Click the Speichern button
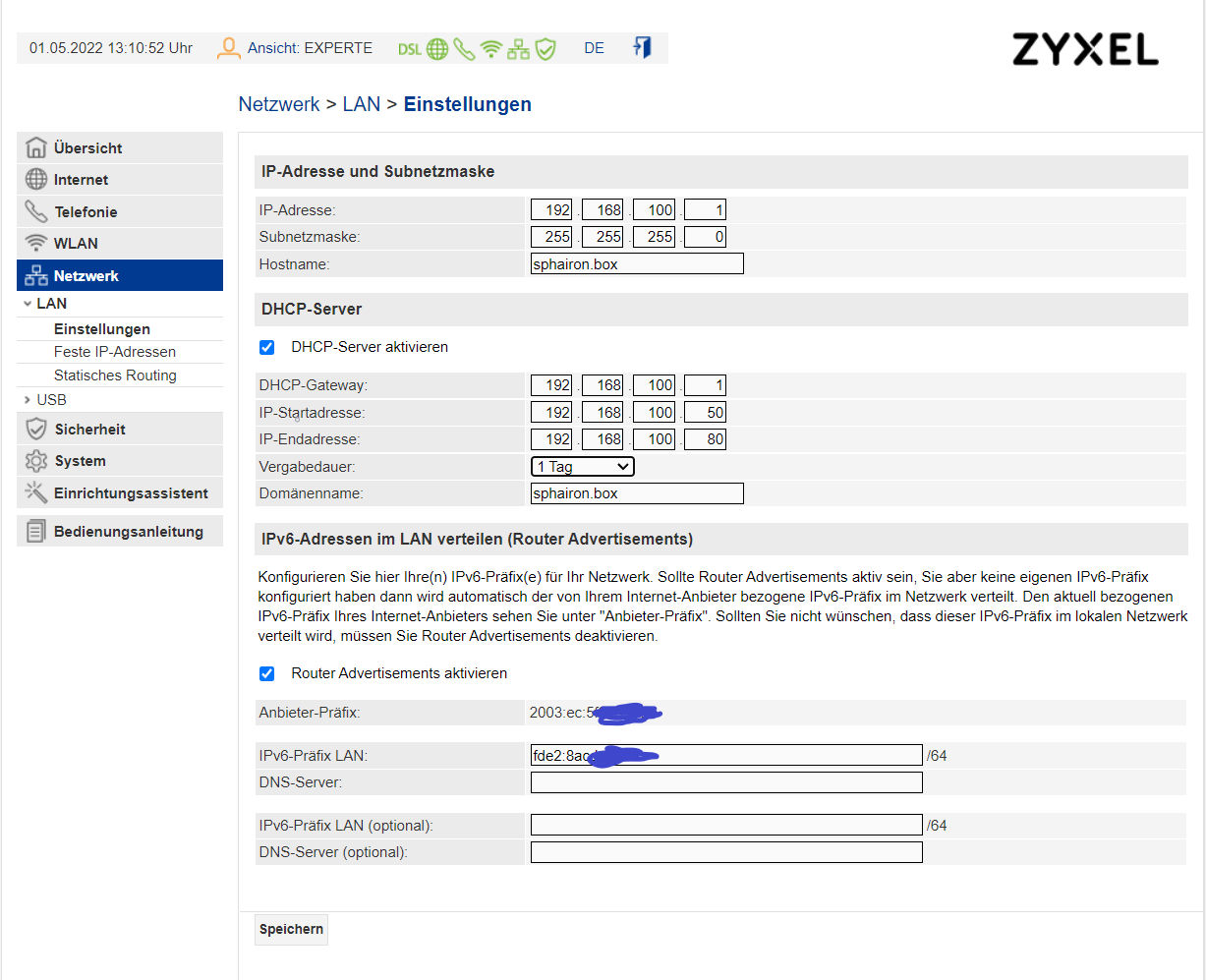The width and height of the screenshot is (1206, 980). 291,929
